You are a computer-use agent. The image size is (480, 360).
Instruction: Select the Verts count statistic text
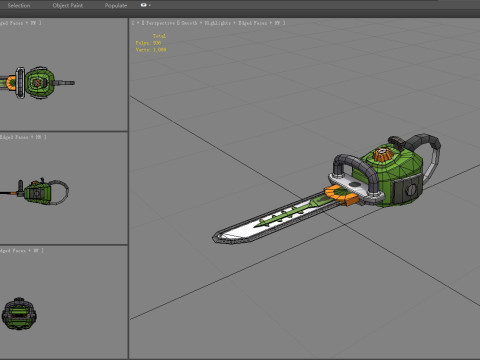(x=151, y=50)
